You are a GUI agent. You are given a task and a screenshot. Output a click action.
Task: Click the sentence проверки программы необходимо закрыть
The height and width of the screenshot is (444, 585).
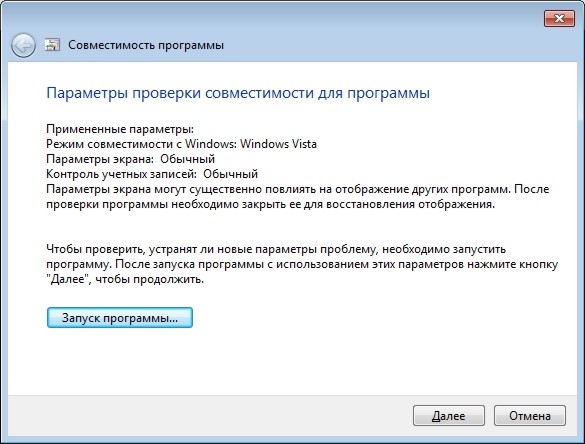pos(270,204)
